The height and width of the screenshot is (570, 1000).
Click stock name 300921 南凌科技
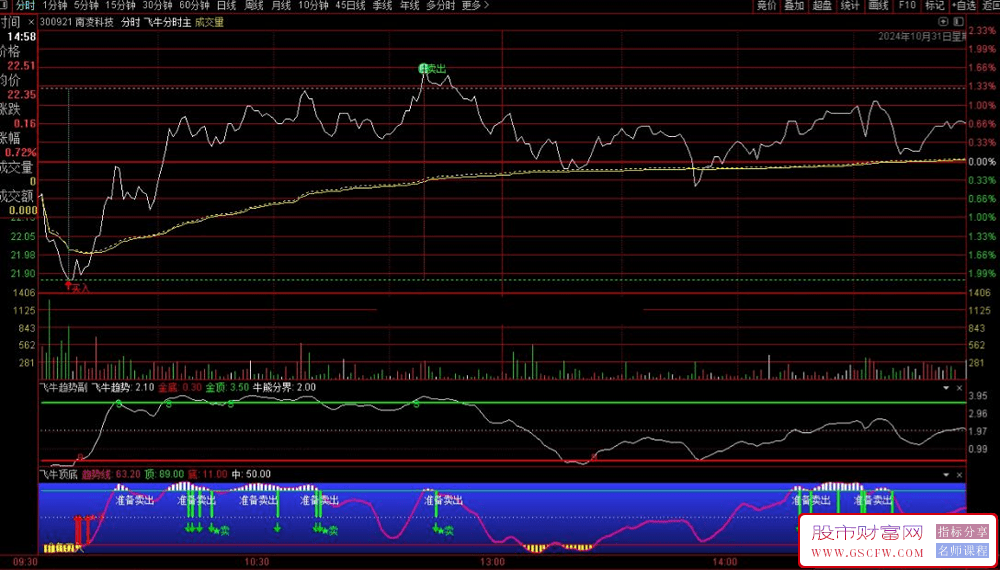(77, 22)
